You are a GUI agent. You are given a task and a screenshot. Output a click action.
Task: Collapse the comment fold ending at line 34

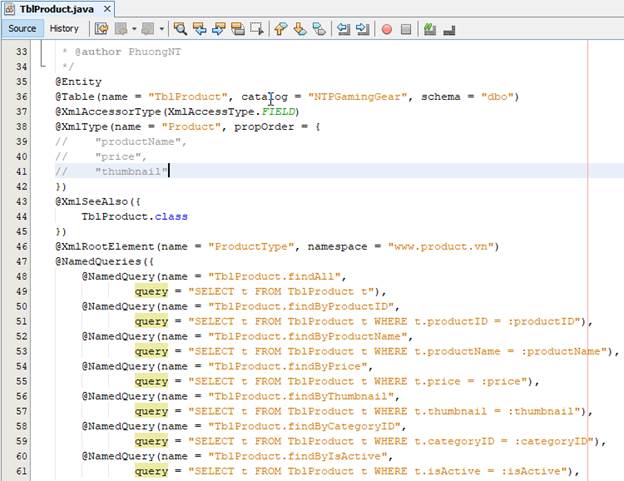41,66
